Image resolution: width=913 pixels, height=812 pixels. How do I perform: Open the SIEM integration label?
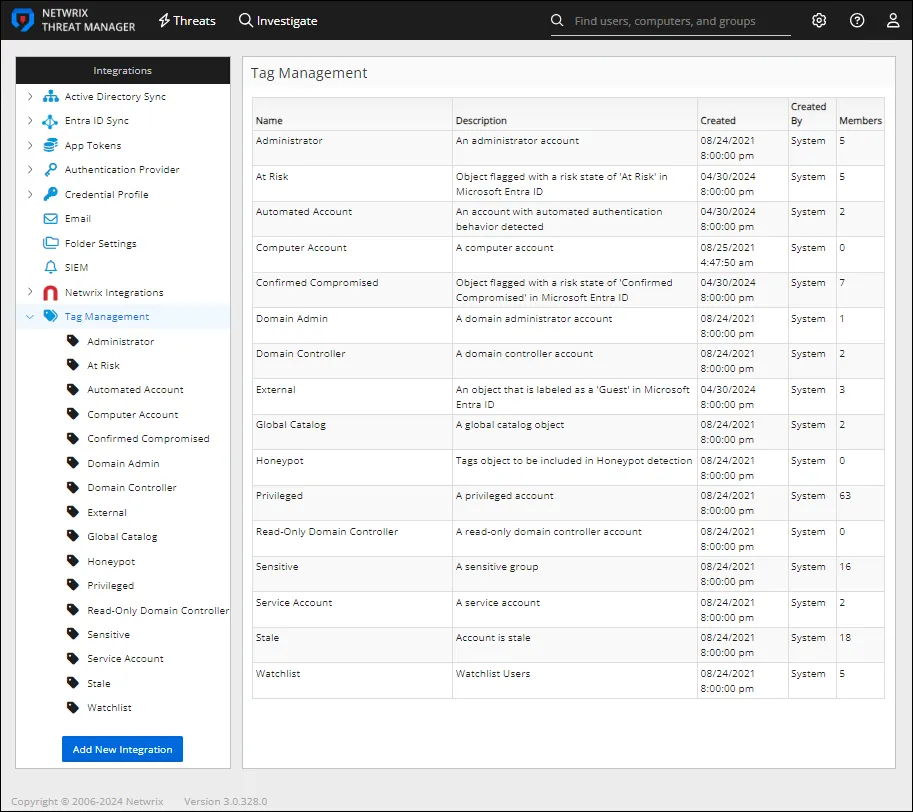coord(76,267)
